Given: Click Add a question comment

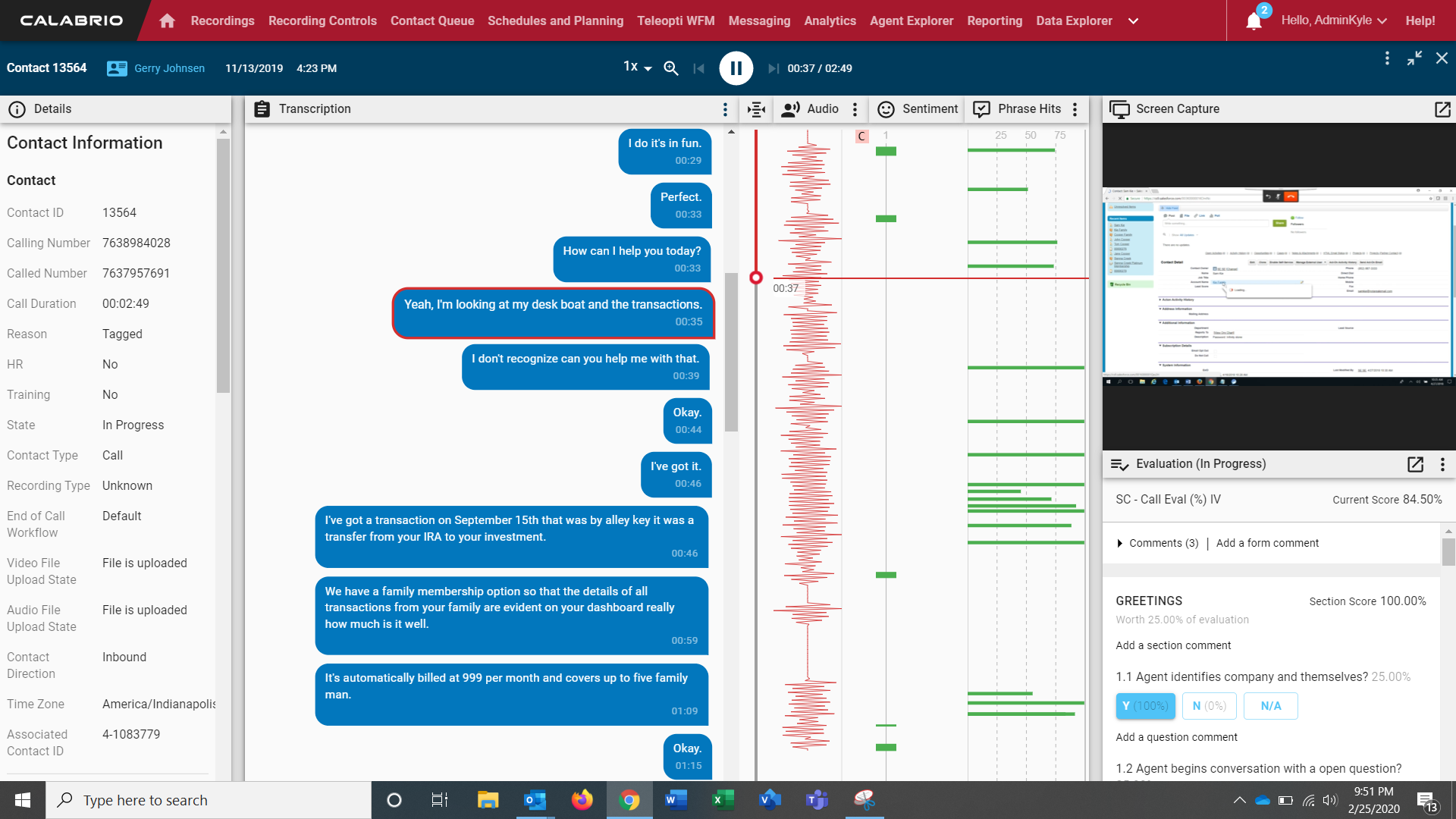Looking at the screenshot, I should click(1176, 737).
